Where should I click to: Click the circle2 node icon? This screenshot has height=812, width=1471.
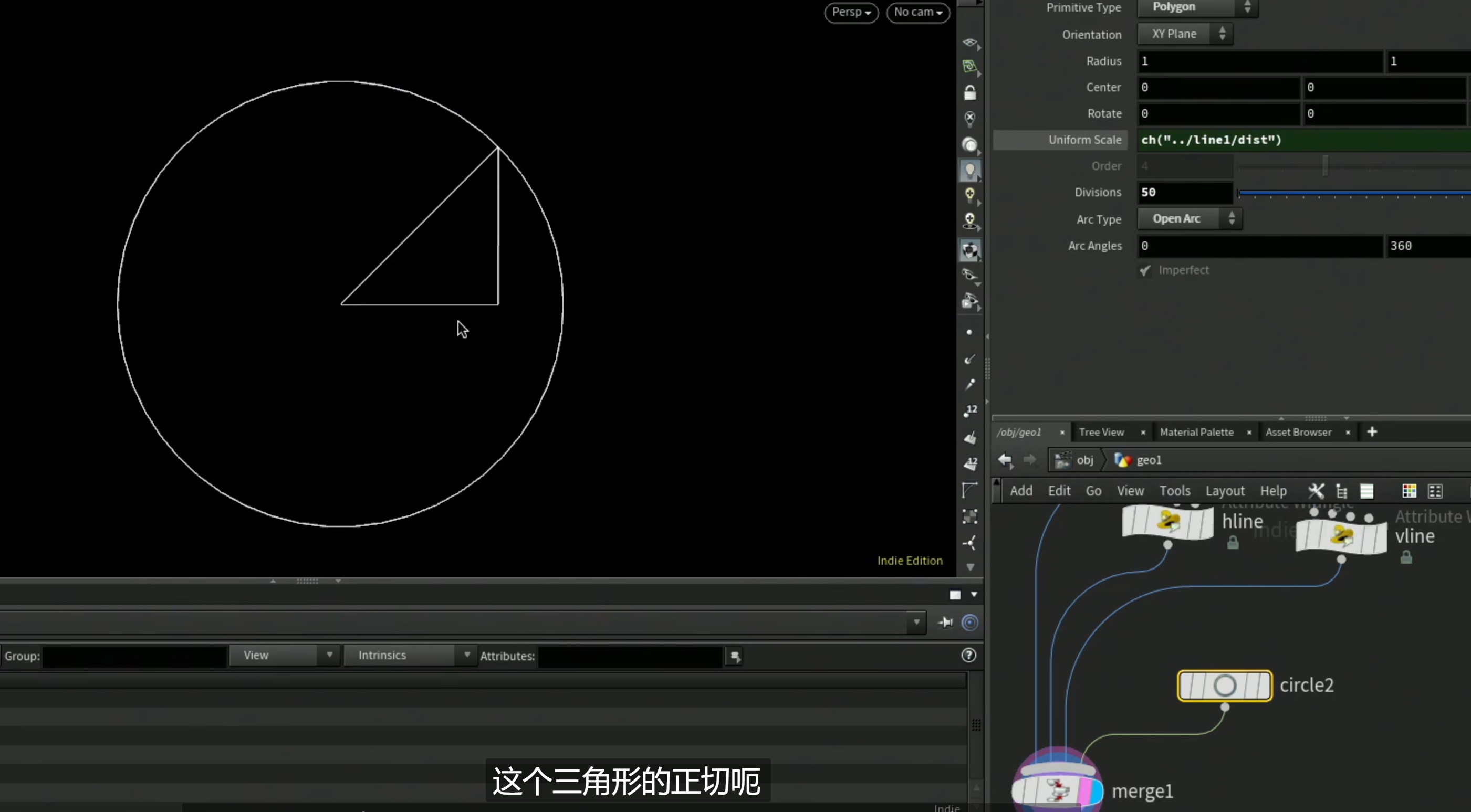(x=1224, y=686)
